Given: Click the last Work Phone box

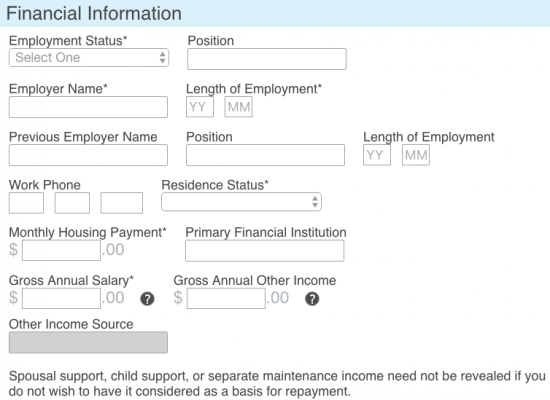Looking at the screenshot, I should [121, 203].
